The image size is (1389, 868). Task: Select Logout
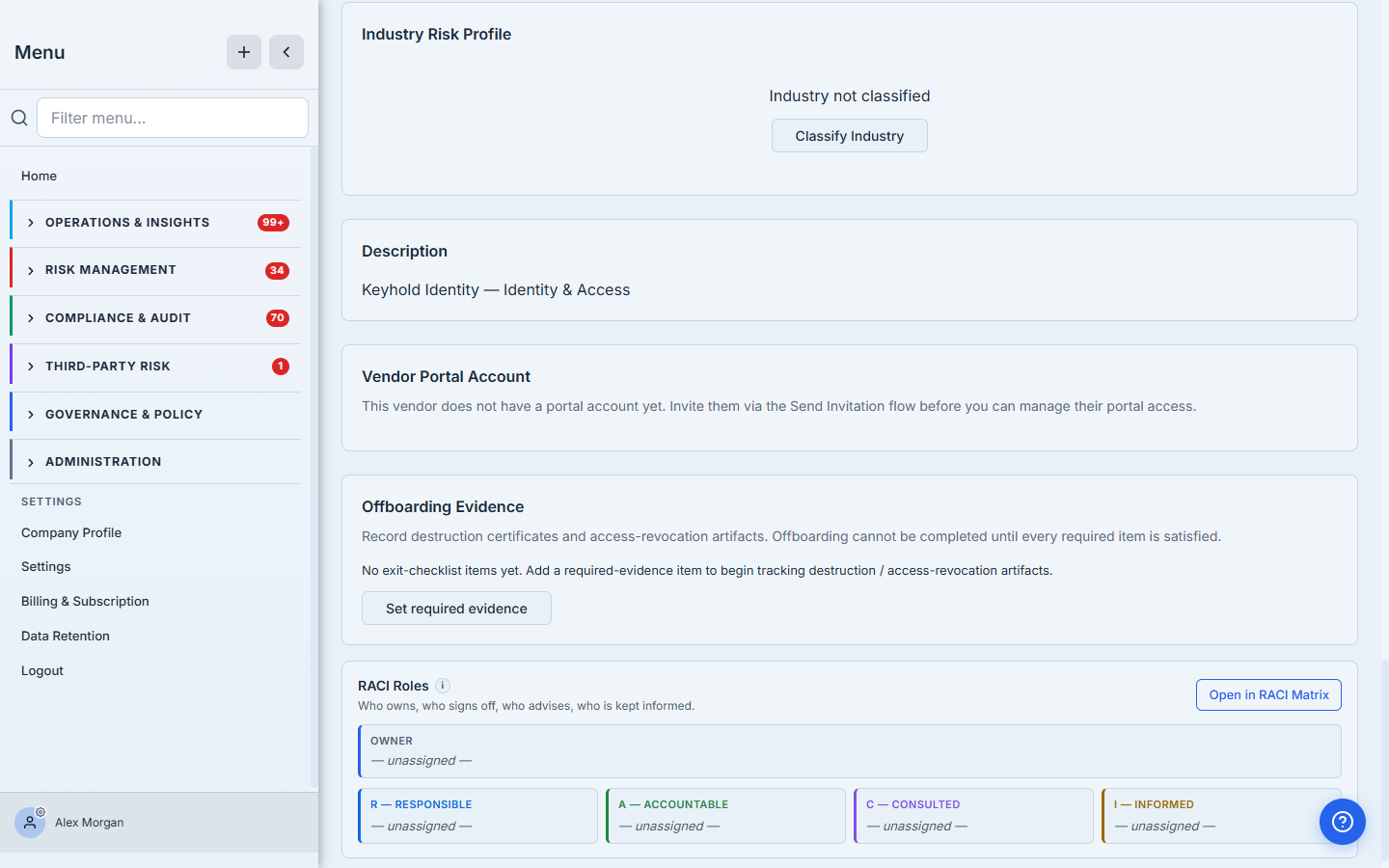click(x=42, y=670)
